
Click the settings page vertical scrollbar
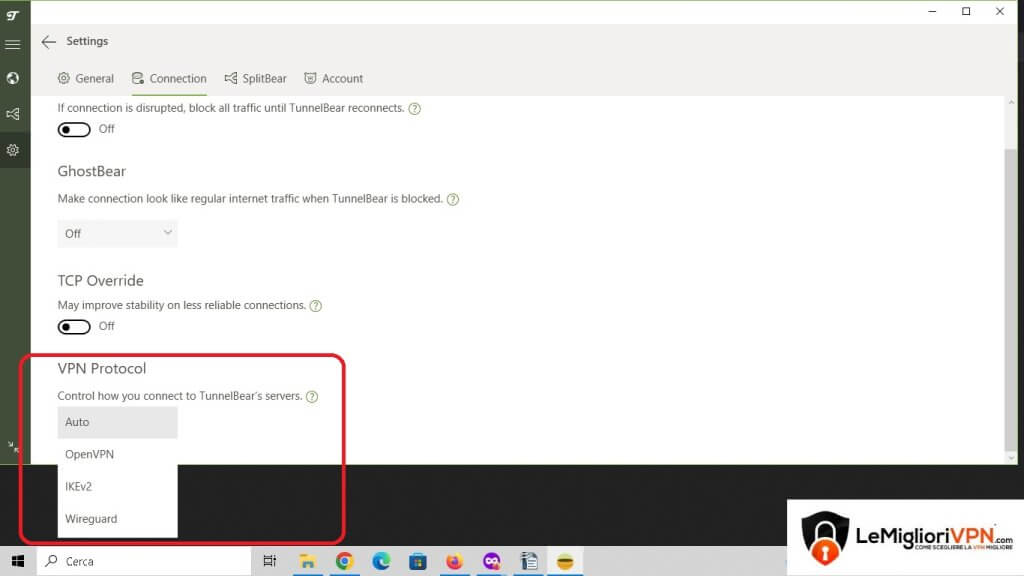[1011, 300]
